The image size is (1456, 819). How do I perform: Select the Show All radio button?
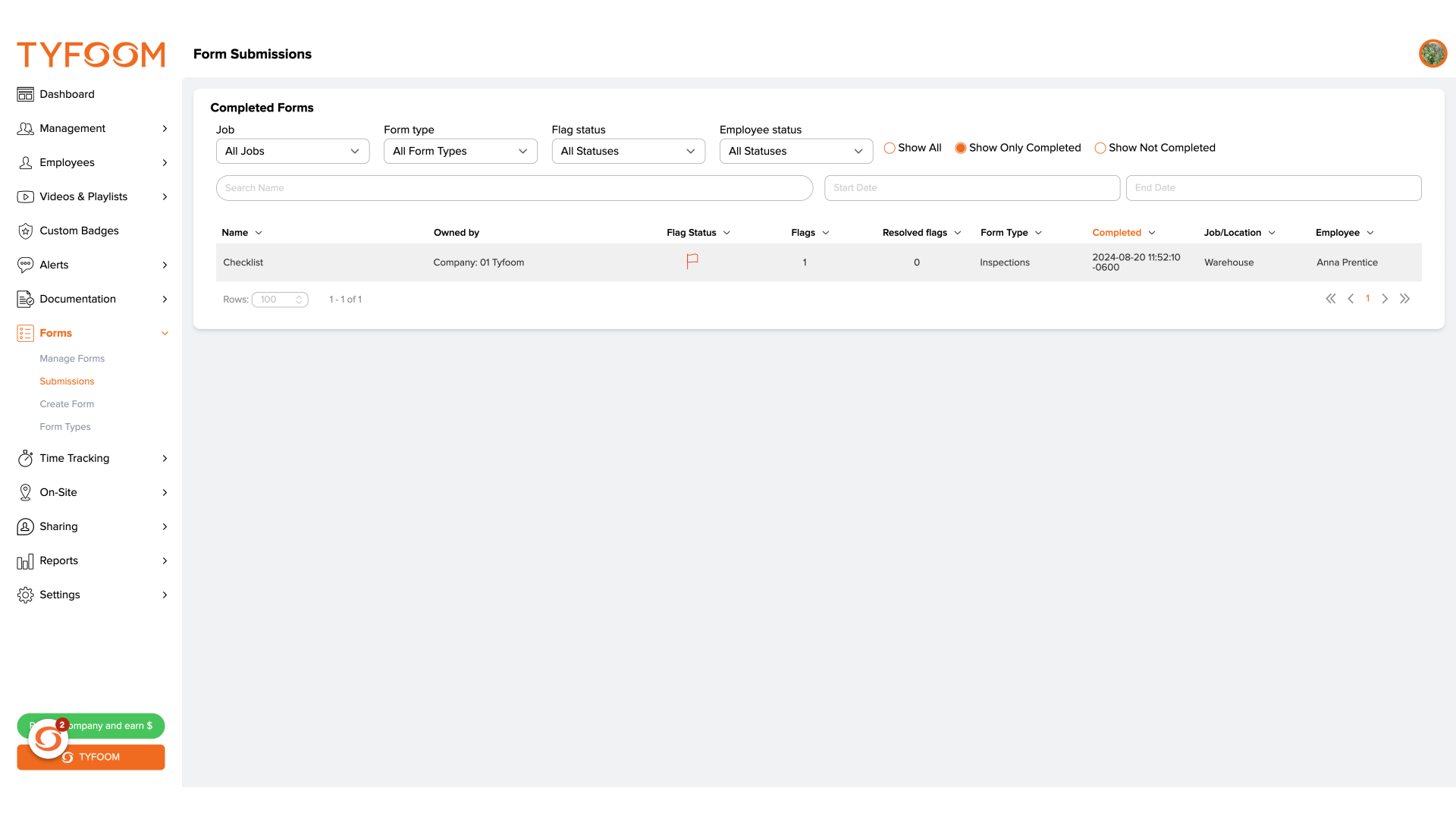[890, 148]
